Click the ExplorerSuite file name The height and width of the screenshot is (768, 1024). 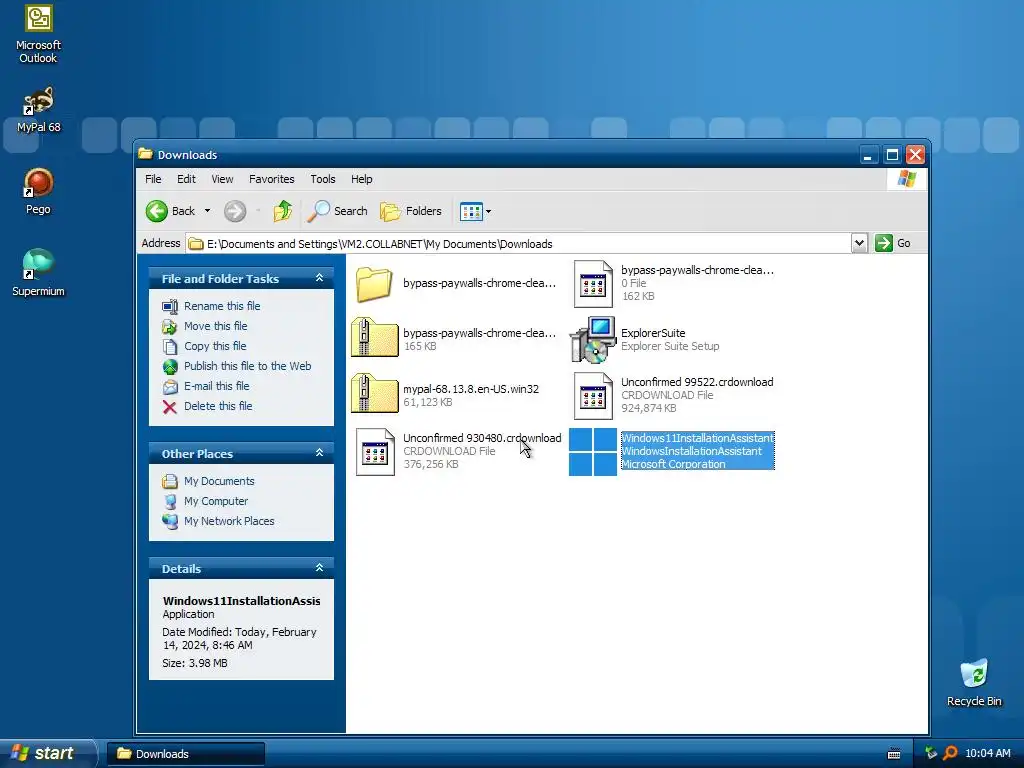653,333
